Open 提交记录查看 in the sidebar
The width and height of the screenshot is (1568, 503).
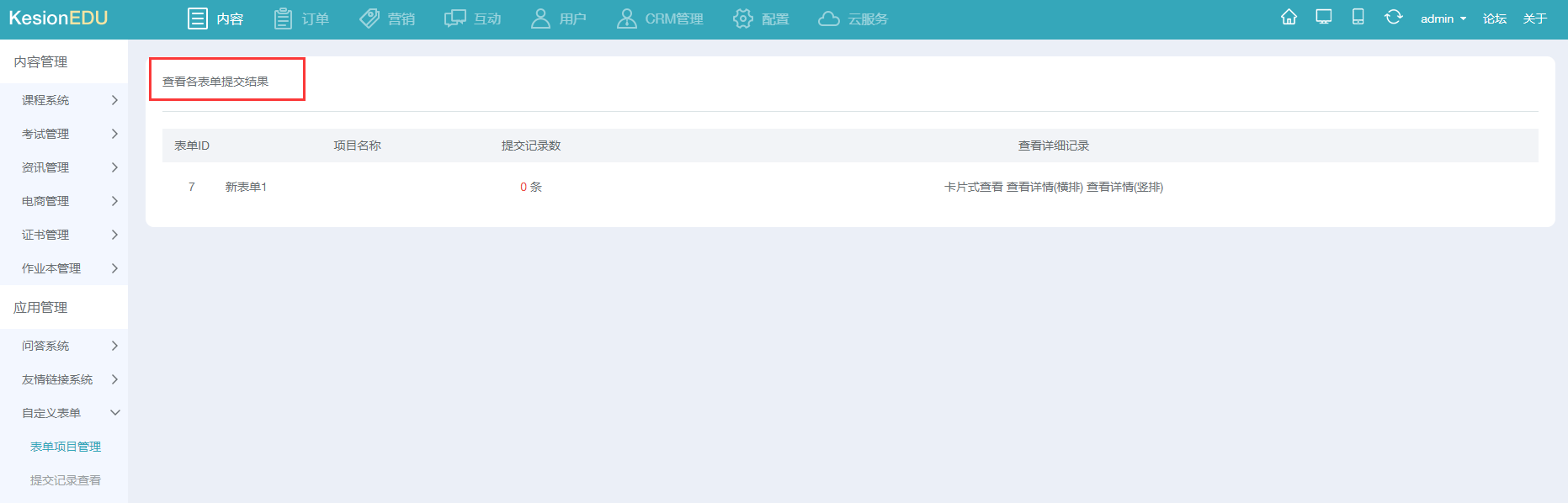pos(66,480)
